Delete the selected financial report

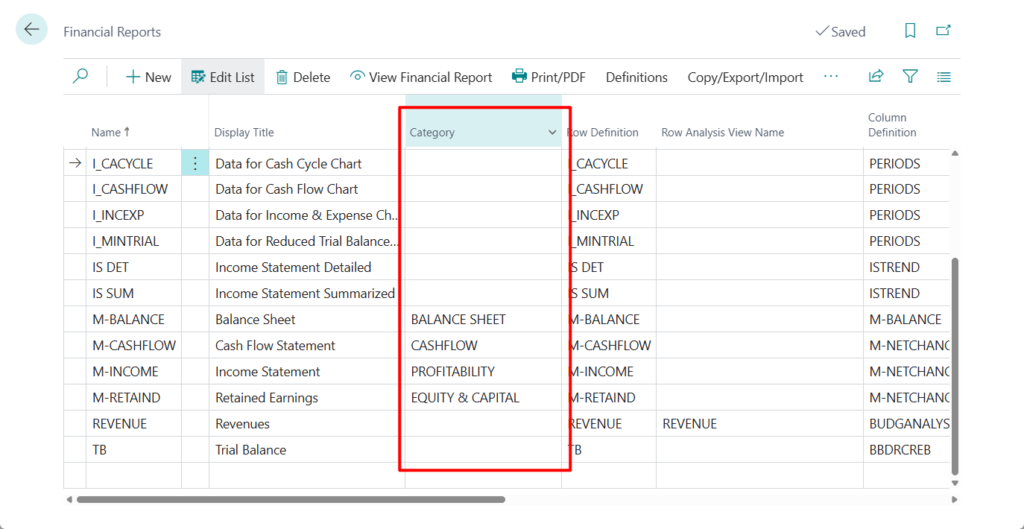(x=302, y=77)
